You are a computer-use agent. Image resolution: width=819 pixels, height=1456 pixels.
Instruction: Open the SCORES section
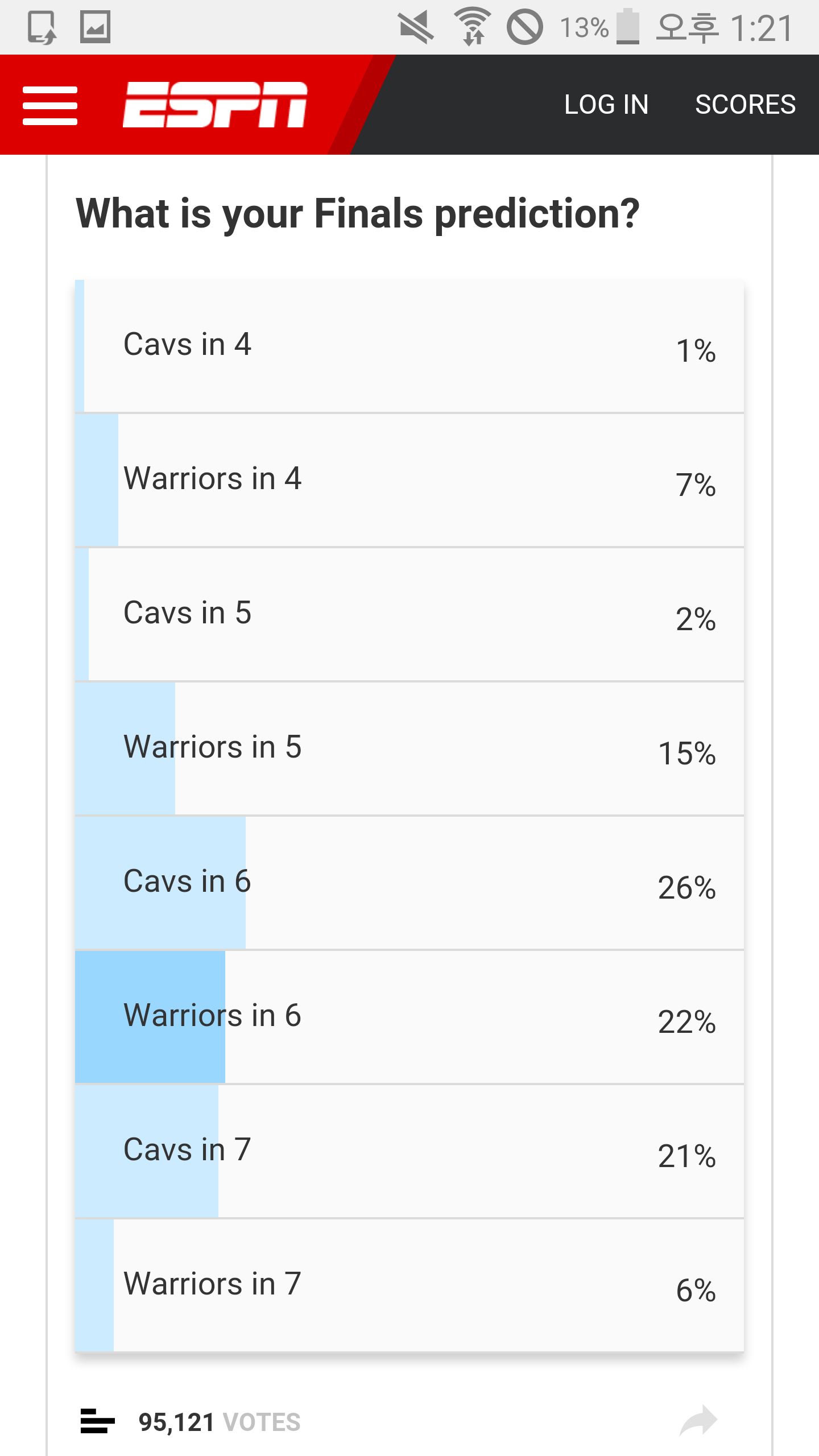[745, 105]
